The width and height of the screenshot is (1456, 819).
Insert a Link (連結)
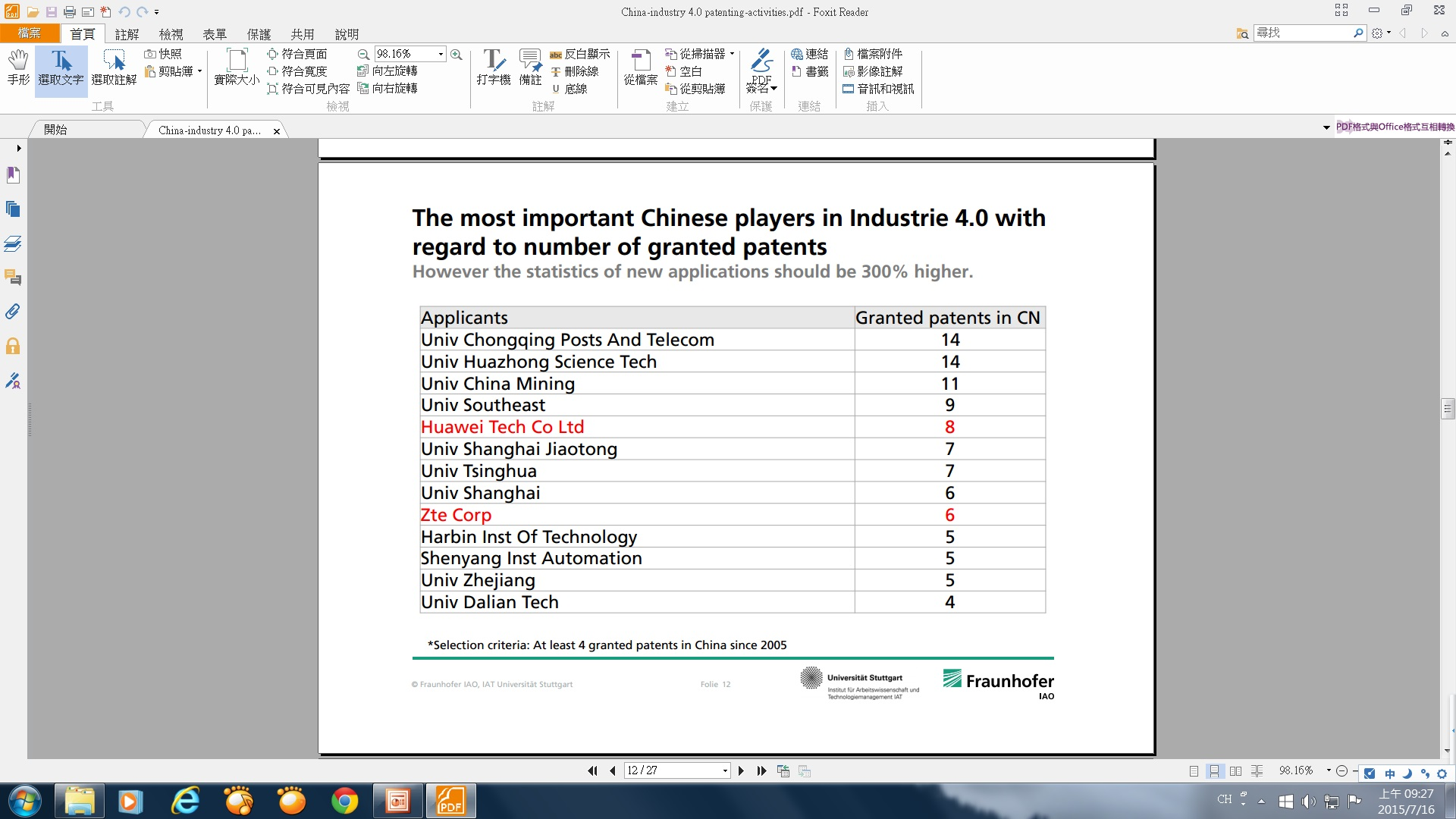click(x=810, y=54)
